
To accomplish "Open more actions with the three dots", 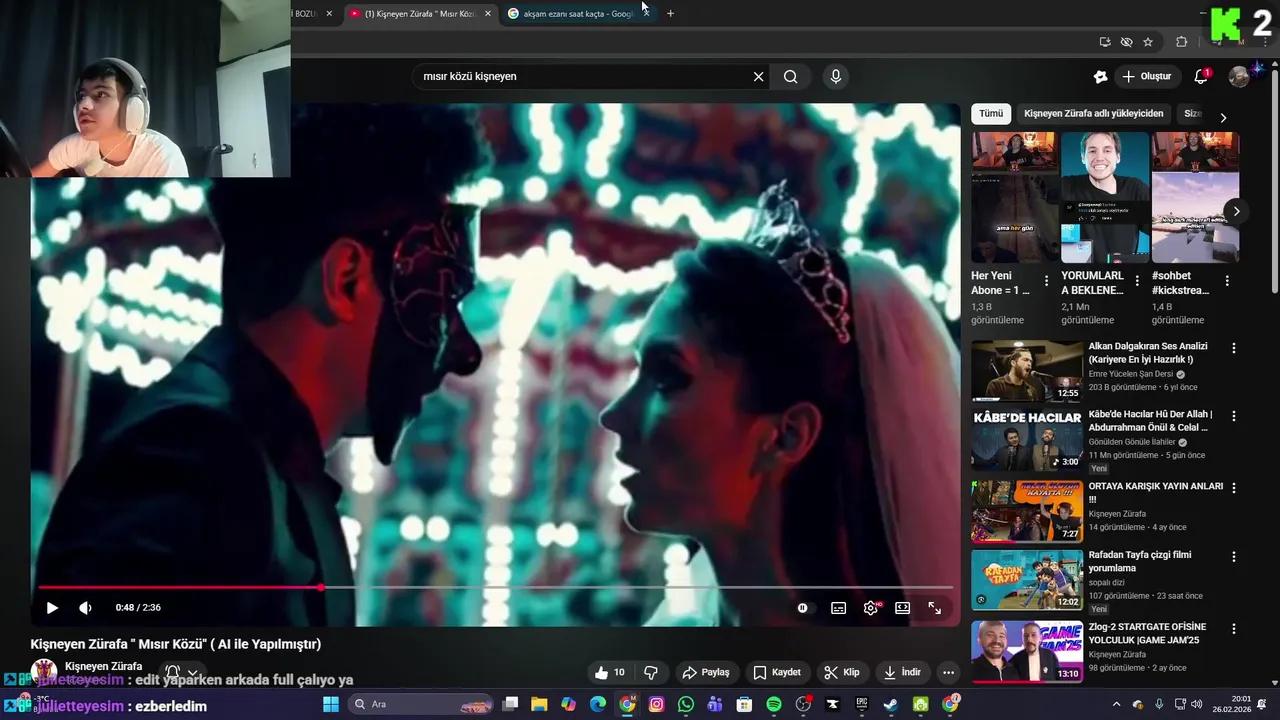I will [x=948, y=672].
